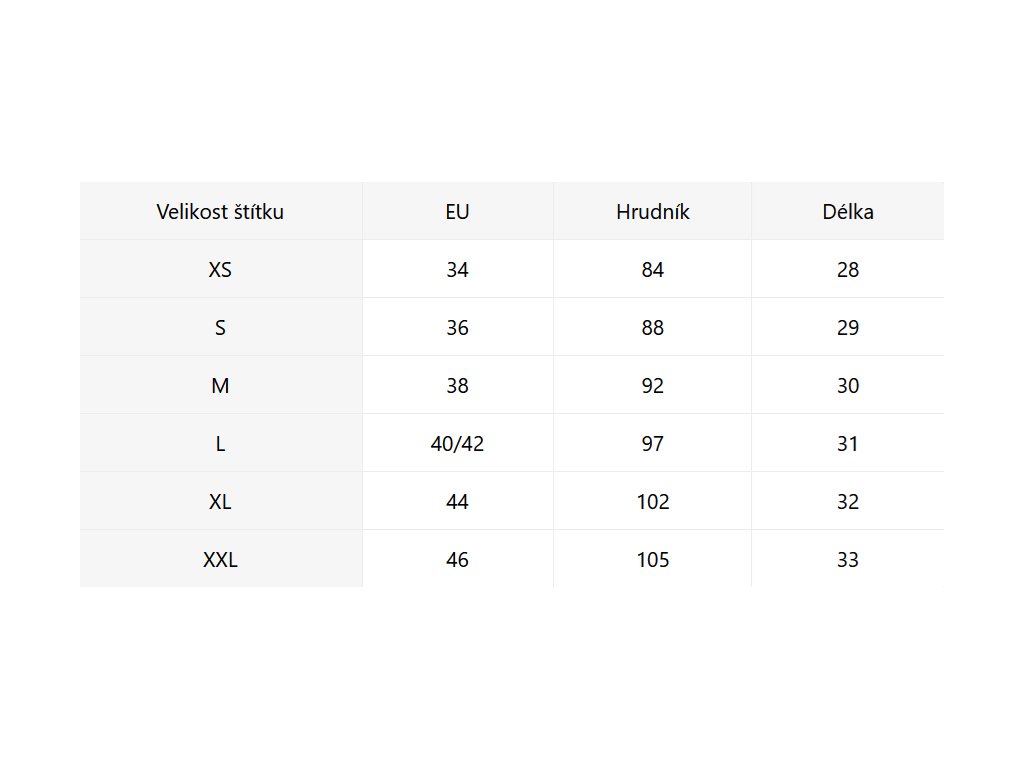Click the EU value 46 cell
This screenshot has height=768, width=1024.
[457, 560]
